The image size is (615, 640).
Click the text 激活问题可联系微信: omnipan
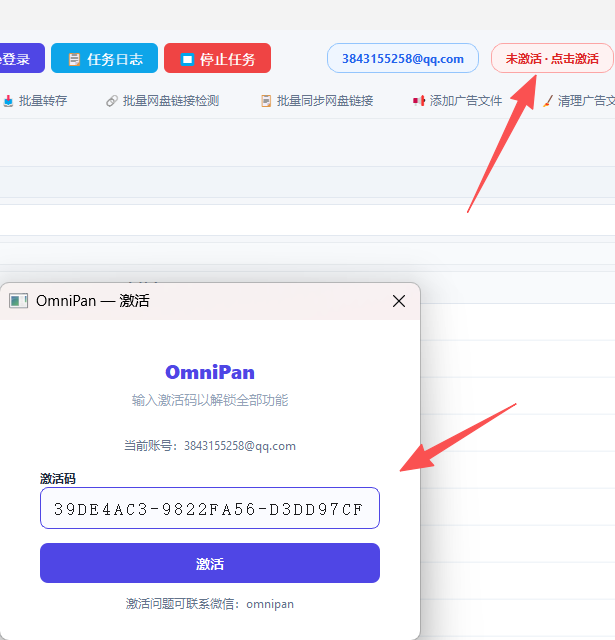(210, 604)
